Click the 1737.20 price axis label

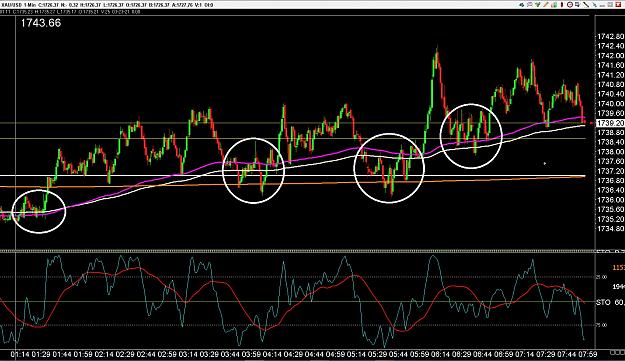[610, 171]
